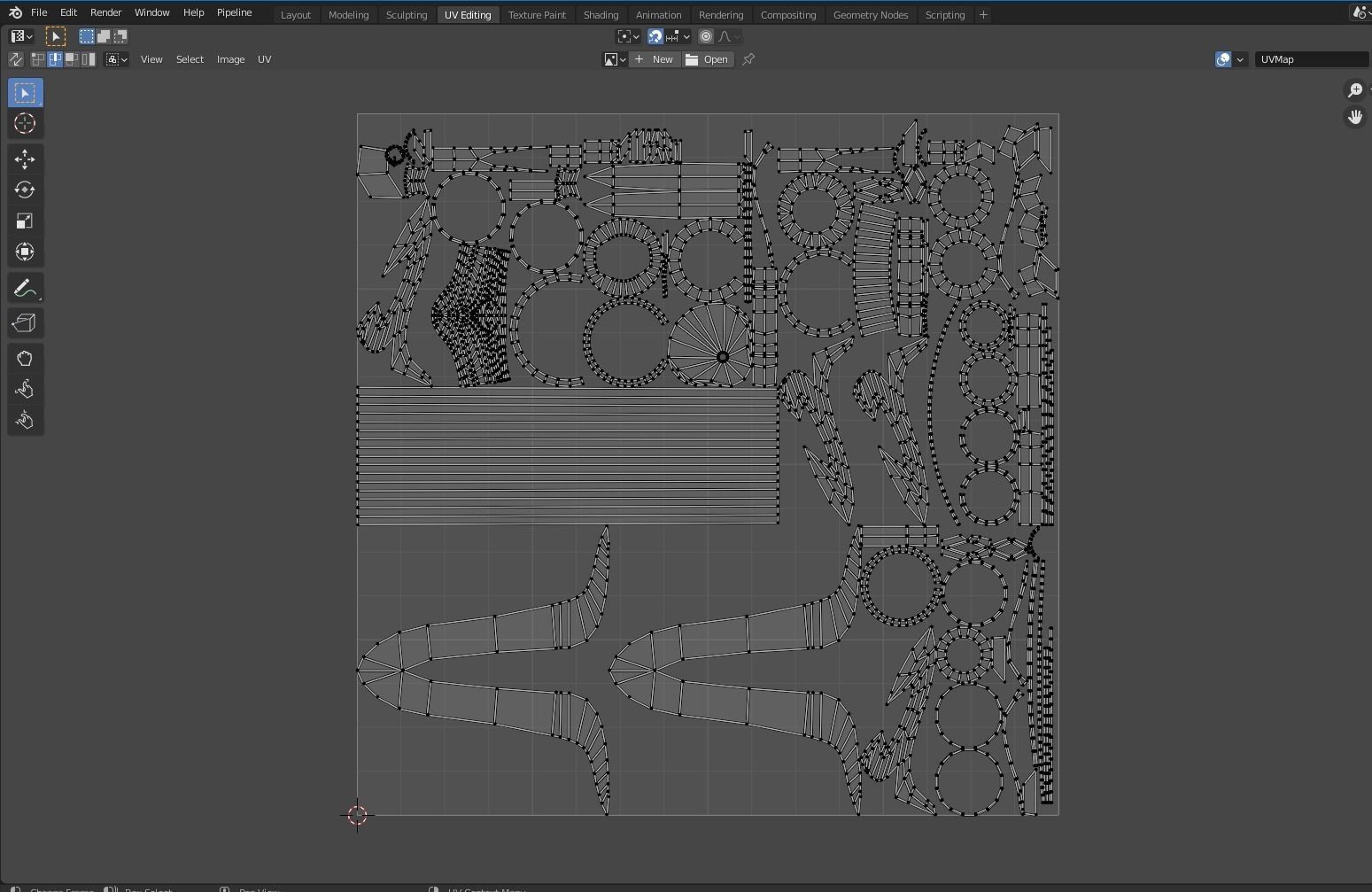Switch to island selection mode
1372x892 pixels.
point(89,59)
